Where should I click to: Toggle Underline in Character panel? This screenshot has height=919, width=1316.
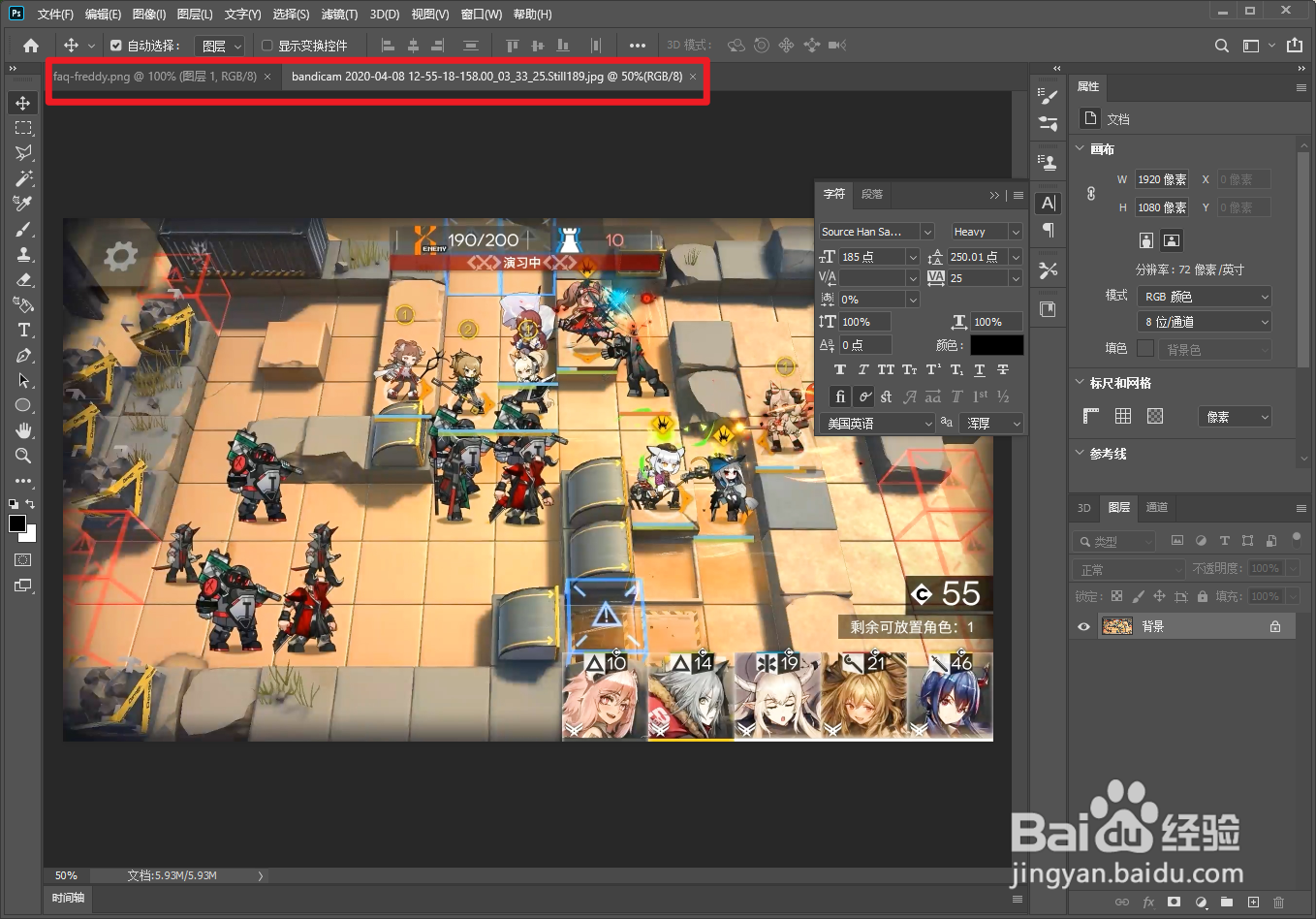(980, 369)
